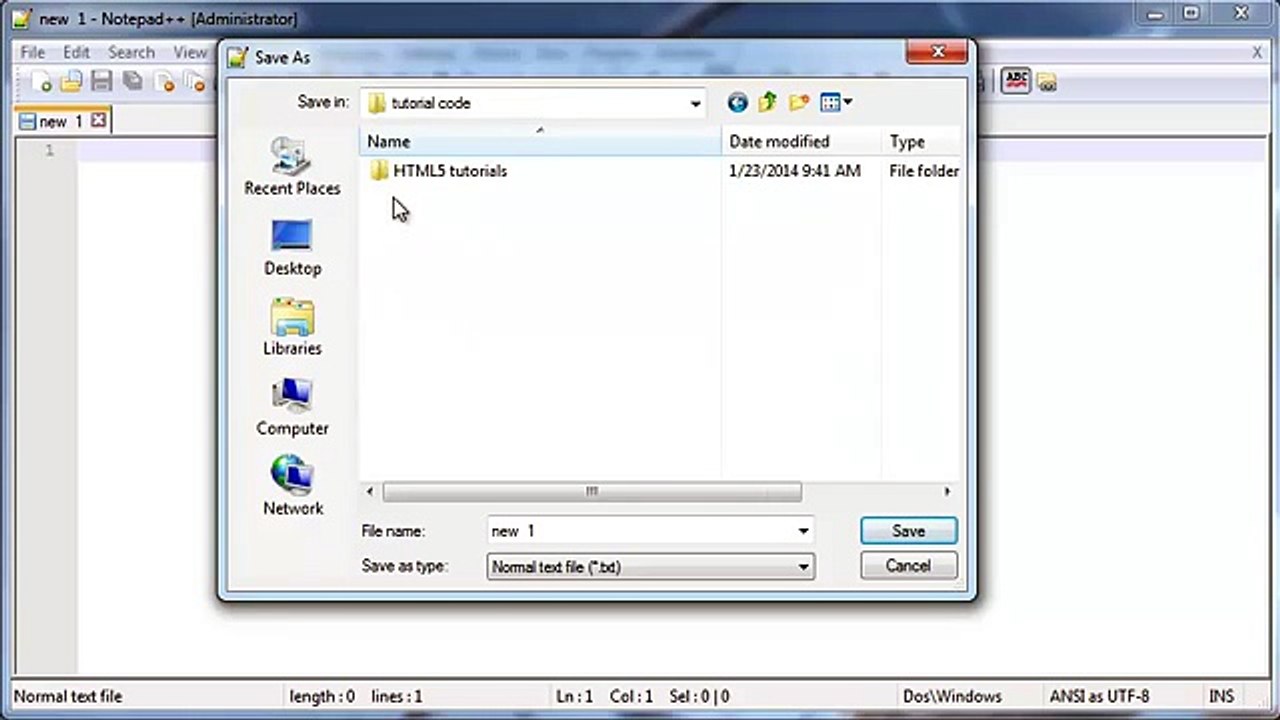The width and height of the screenshot is (1280, 720).
Task: Sort files by Name column header
Action: (539, 142)
